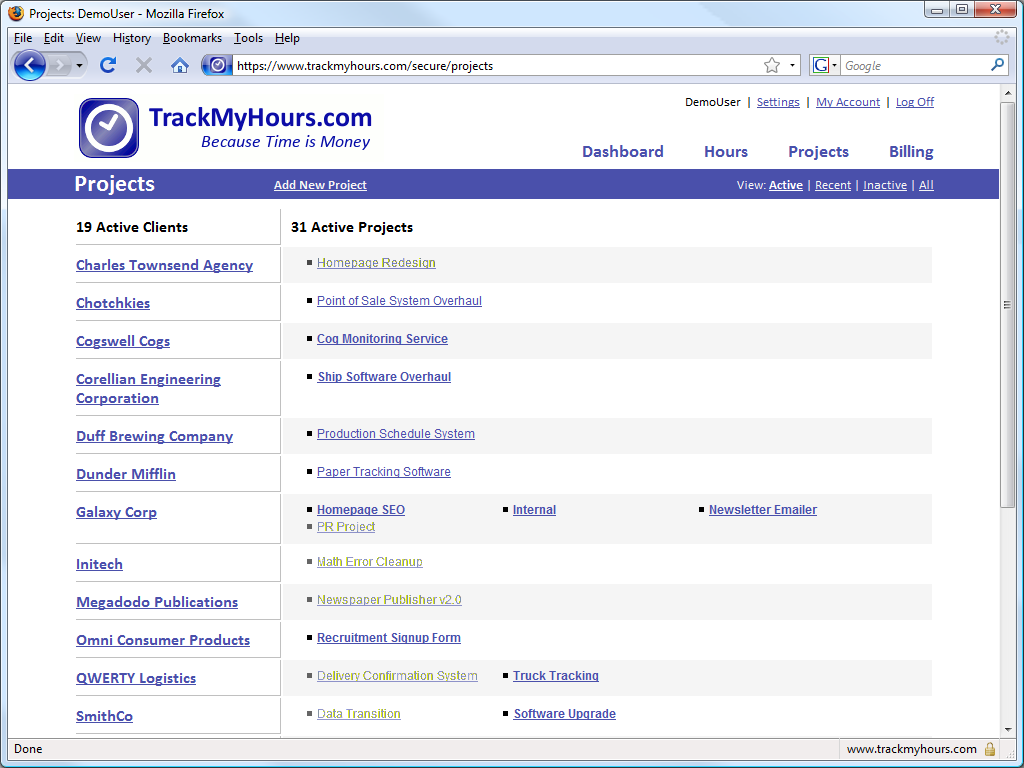1024x768 pixels.
Task: Click the TrackMyHours clock logo
Action: coord(108,128)
